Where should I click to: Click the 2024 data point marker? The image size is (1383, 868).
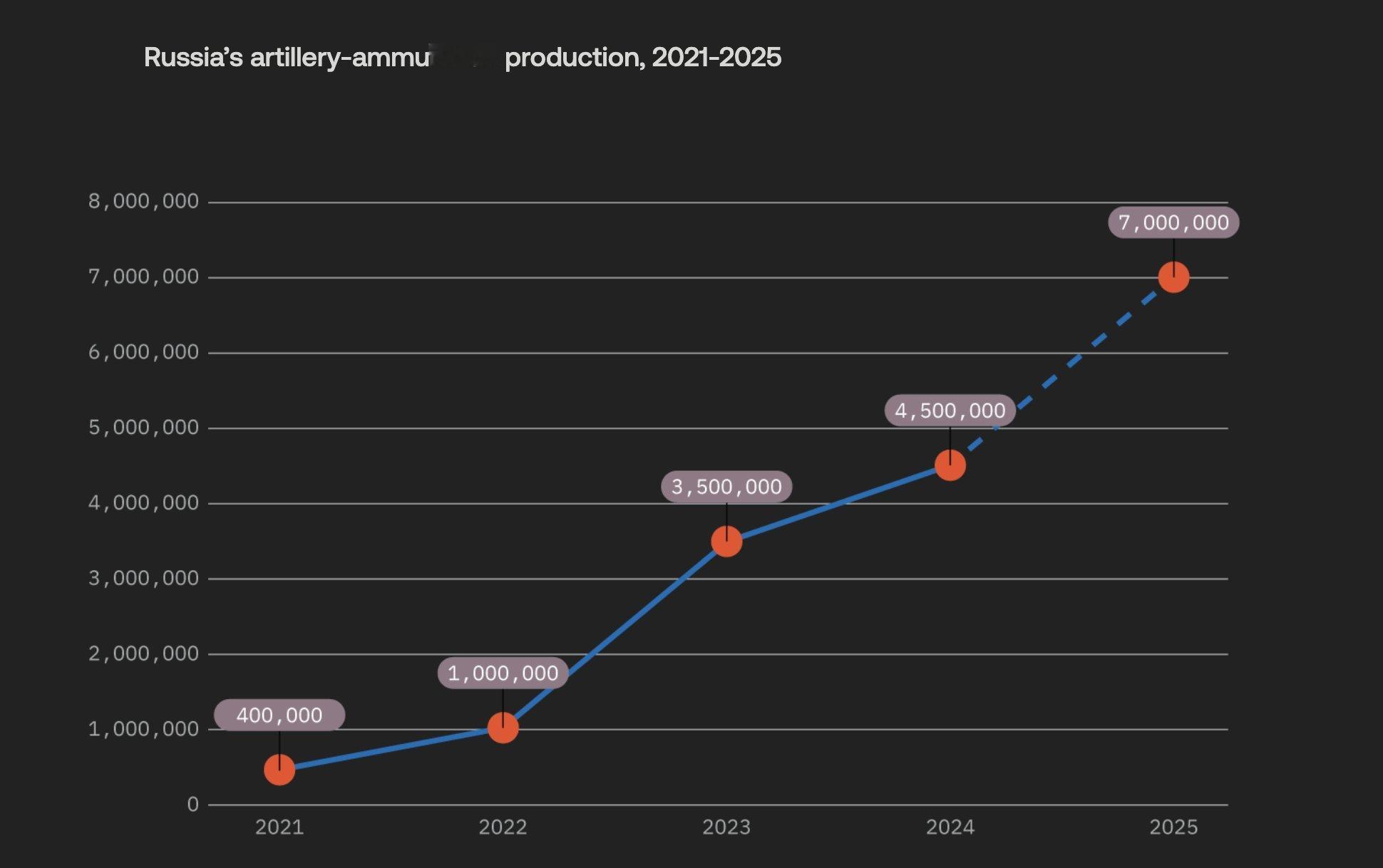tap(950, 465)
